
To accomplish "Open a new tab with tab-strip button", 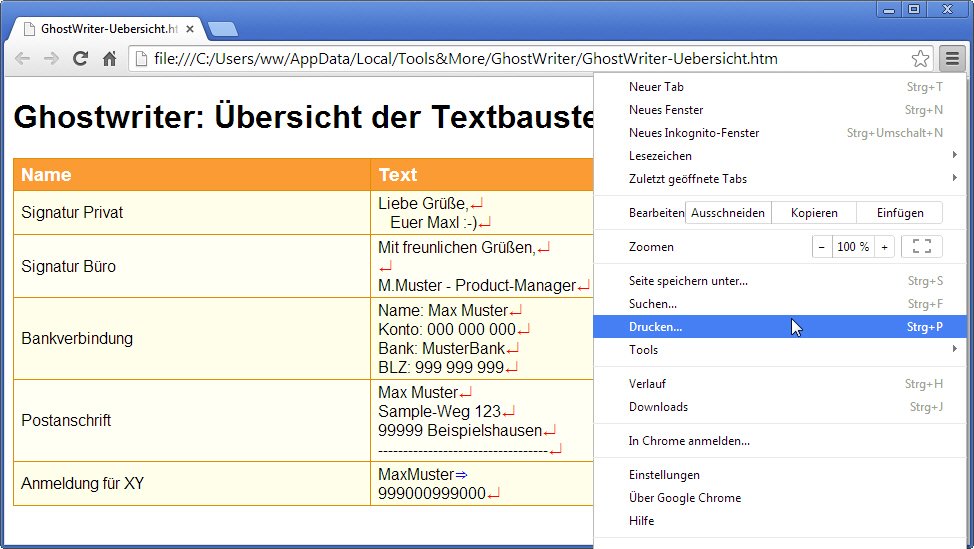I will (x=223, y=29).
